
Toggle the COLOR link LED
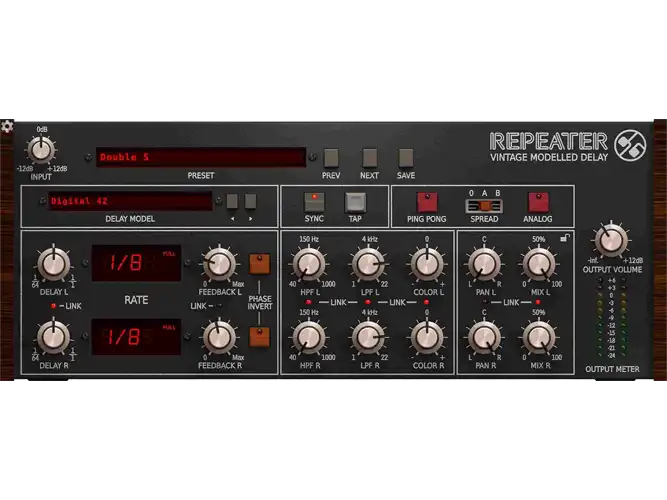(426, 302)
